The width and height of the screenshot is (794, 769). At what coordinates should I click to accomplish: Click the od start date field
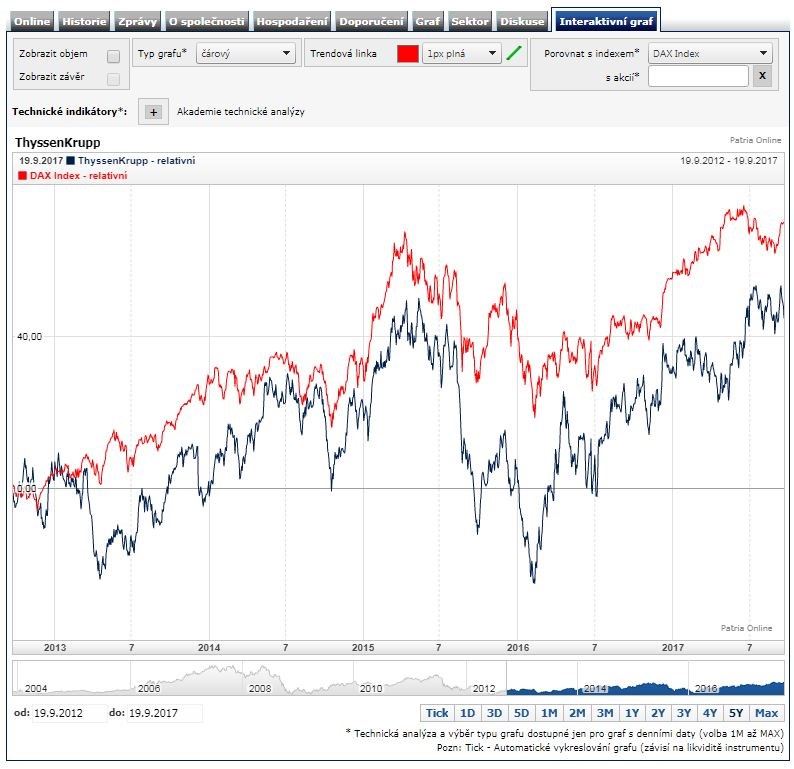[68, 713]
